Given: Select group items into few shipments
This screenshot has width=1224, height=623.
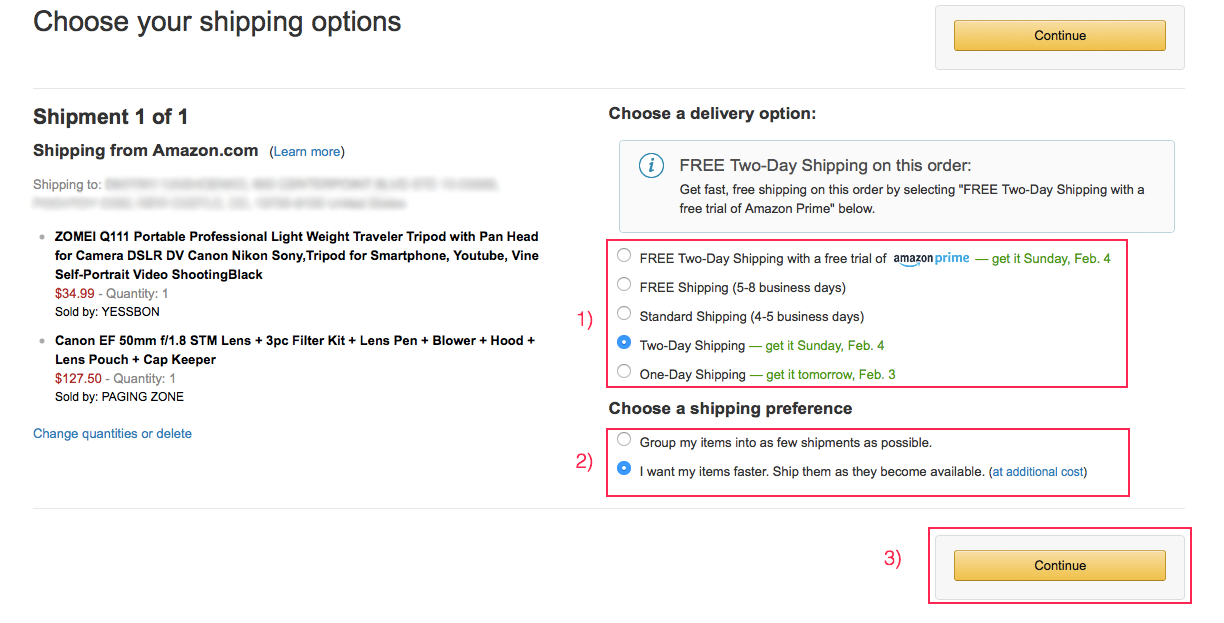Looking at the screenshot, I should tap(624, 440).
